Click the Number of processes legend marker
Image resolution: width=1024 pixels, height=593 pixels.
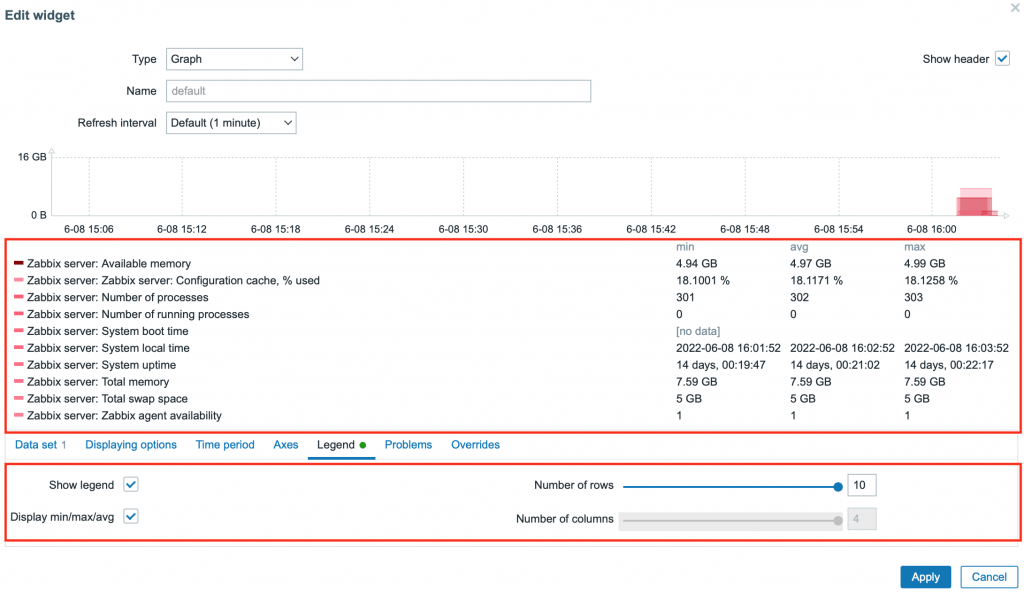click(x=19, y=298)
